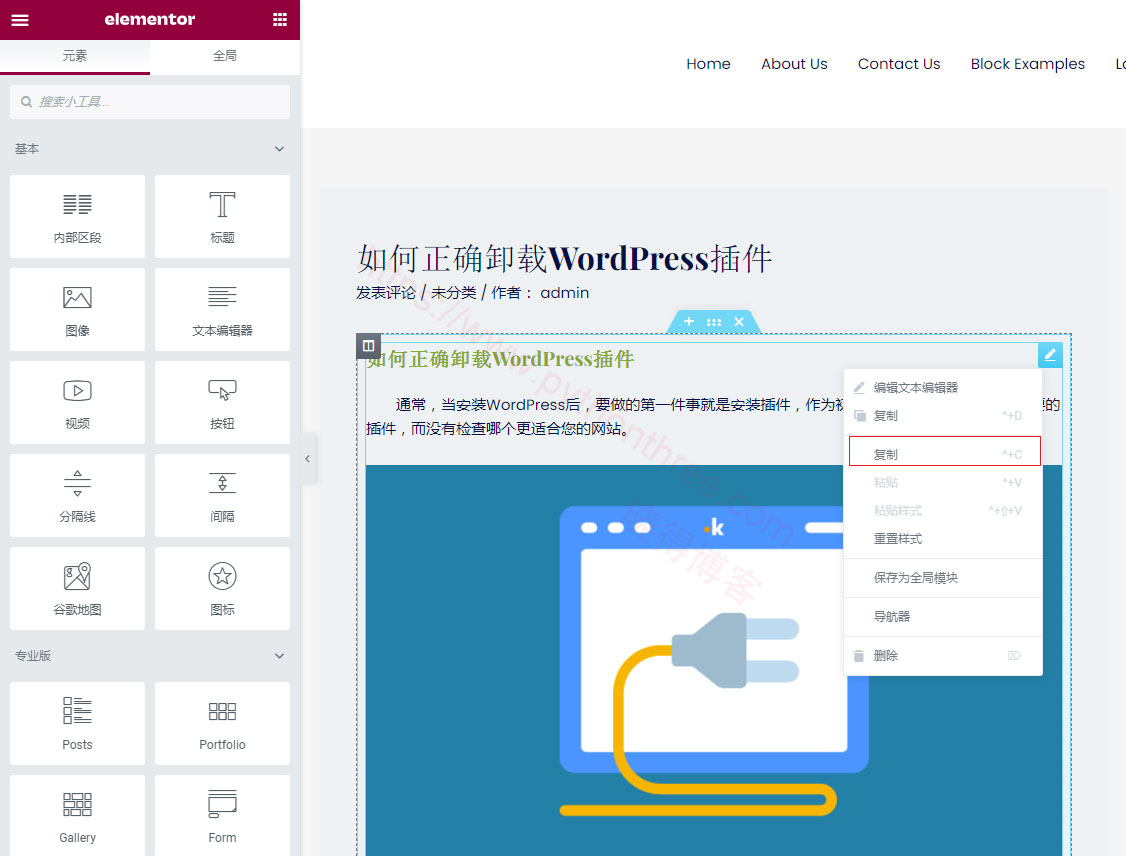Click the 发表评论 link
The width and height of the screenshot is (1126, 856).
tap(386, 293)
